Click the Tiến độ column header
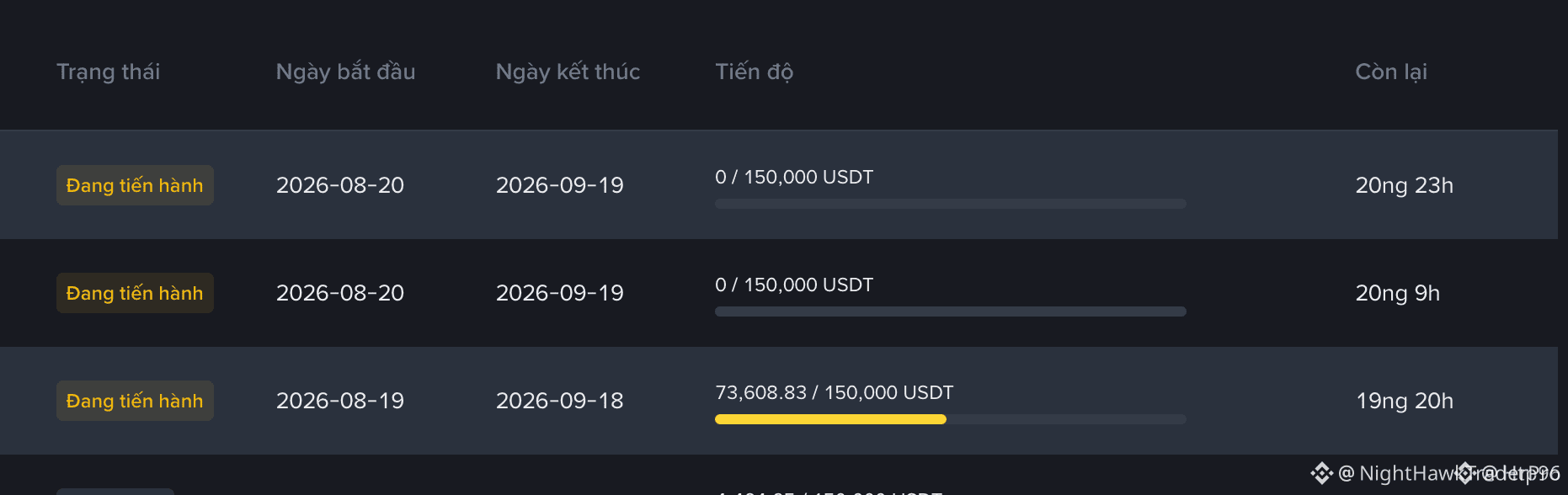The width and height of the screenshot is (1568, 495). pos(754,72)
